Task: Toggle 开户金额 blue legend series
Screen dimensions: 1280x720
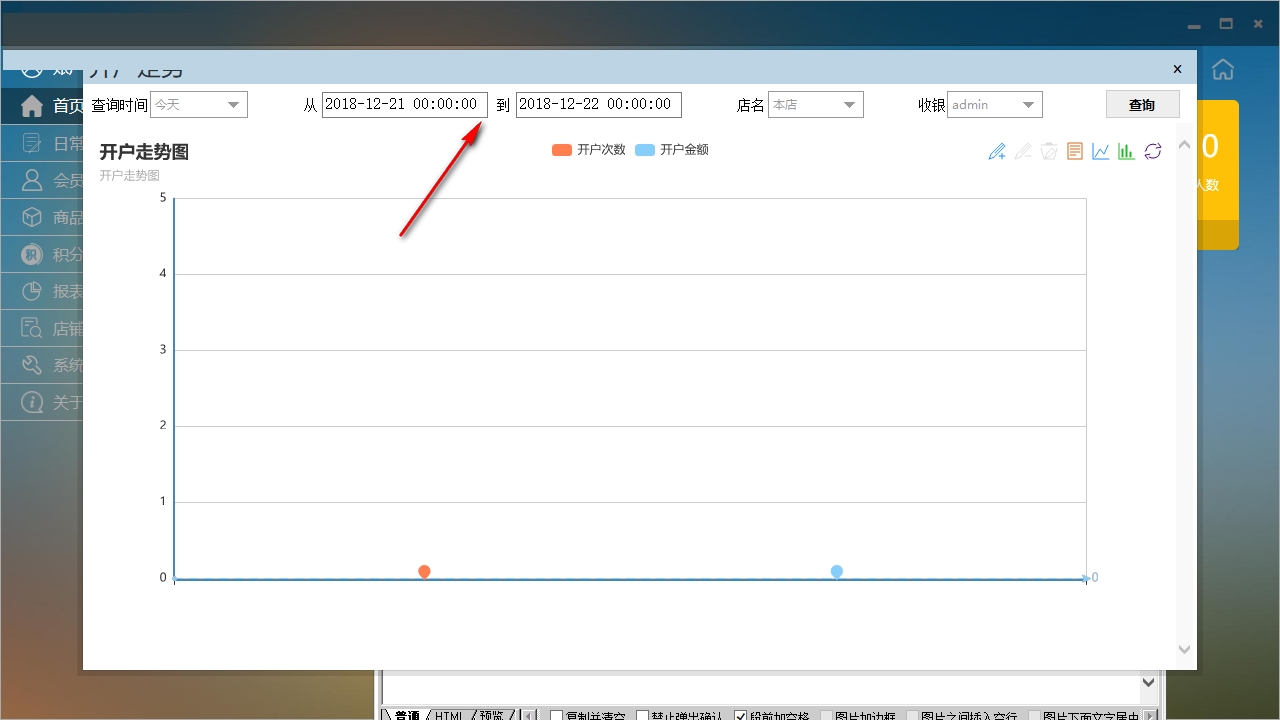Action: pyautogui.click(x=672, y=150)
